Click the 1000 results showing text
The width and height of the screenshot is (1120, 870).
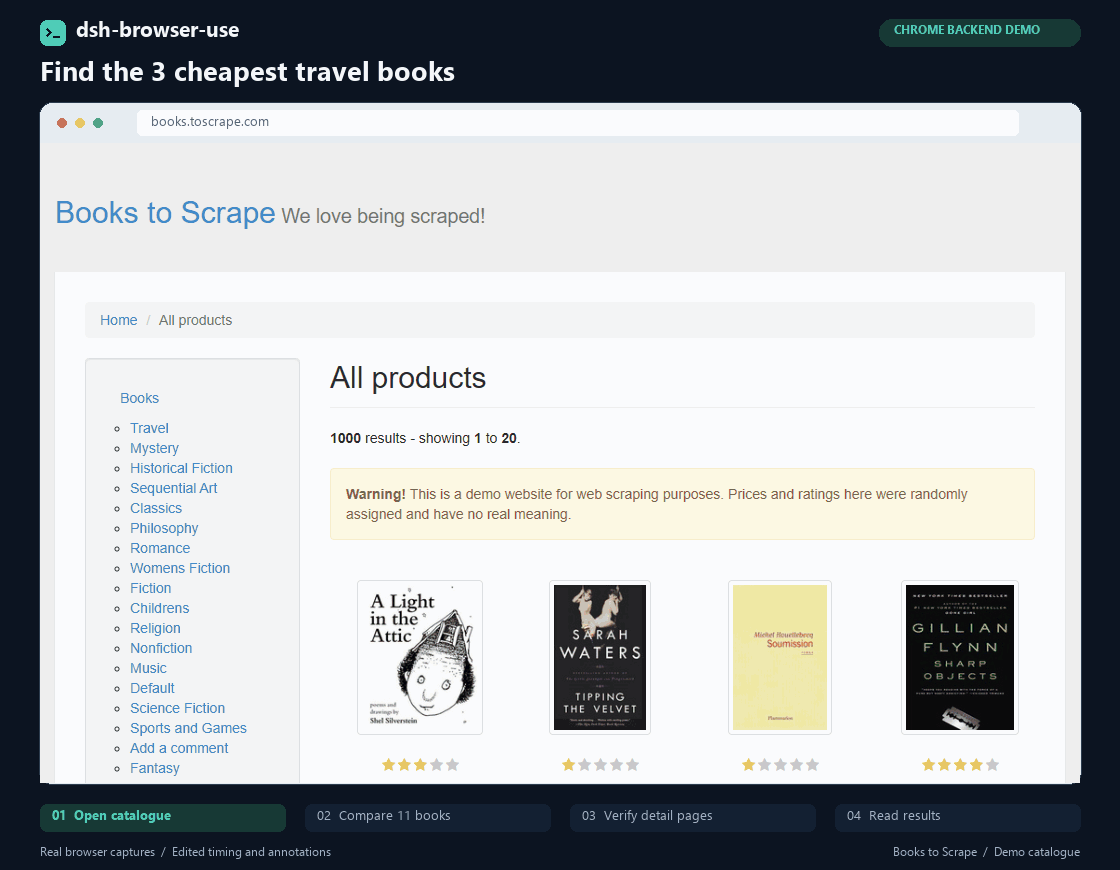click(425, 438)
